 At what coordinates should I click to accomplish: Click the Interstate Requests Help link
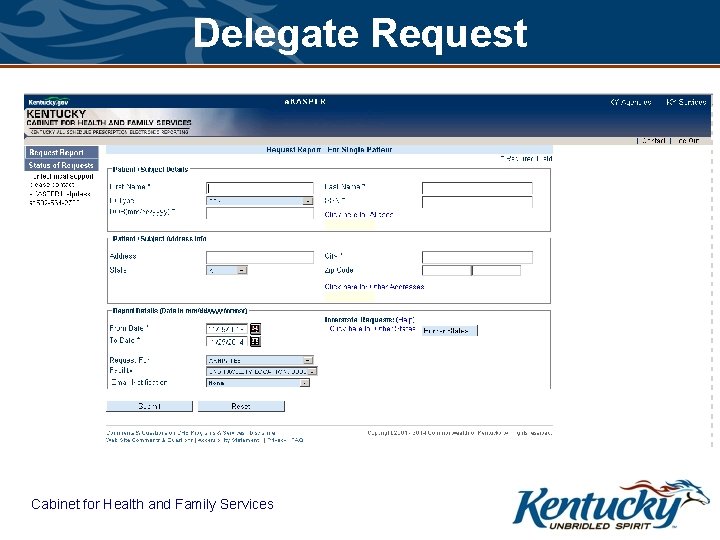pos(406,320)
